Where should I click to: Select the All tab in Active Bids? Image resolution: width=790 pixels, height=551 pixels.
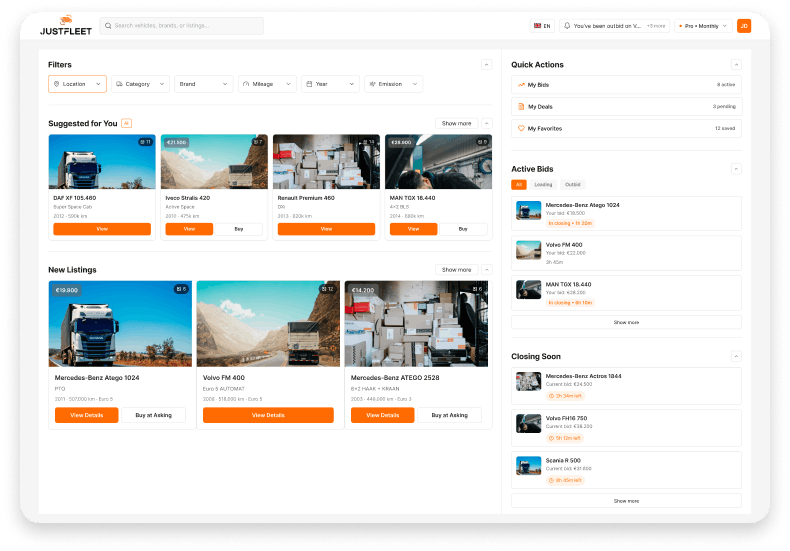pyautogui.click(x=519, y=185)
